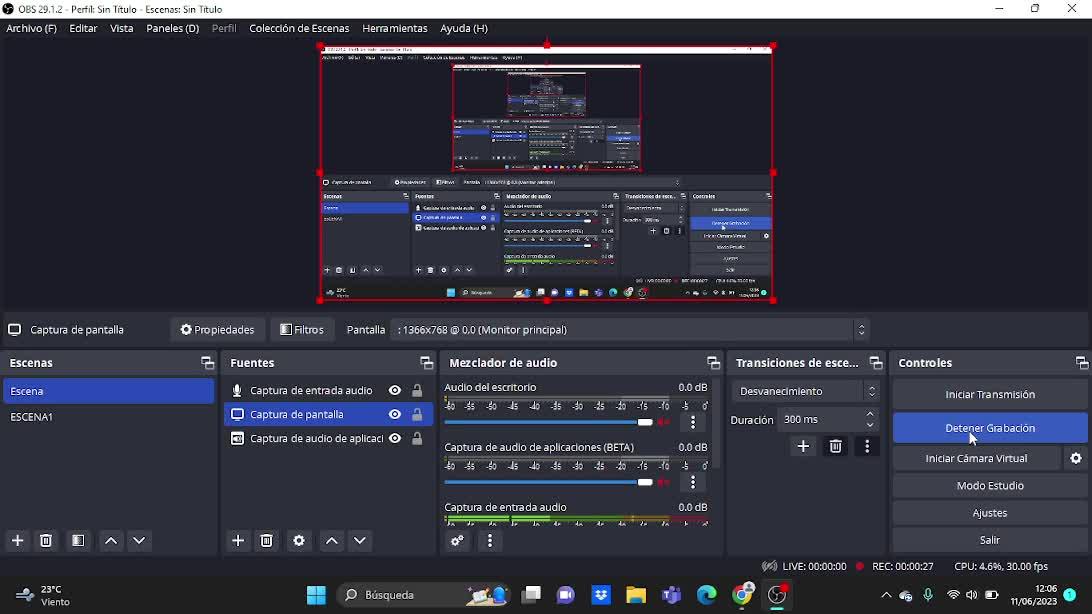The image size is (1092, 614).
Task: Open the Herramientas menu
Action: (394, 29)
